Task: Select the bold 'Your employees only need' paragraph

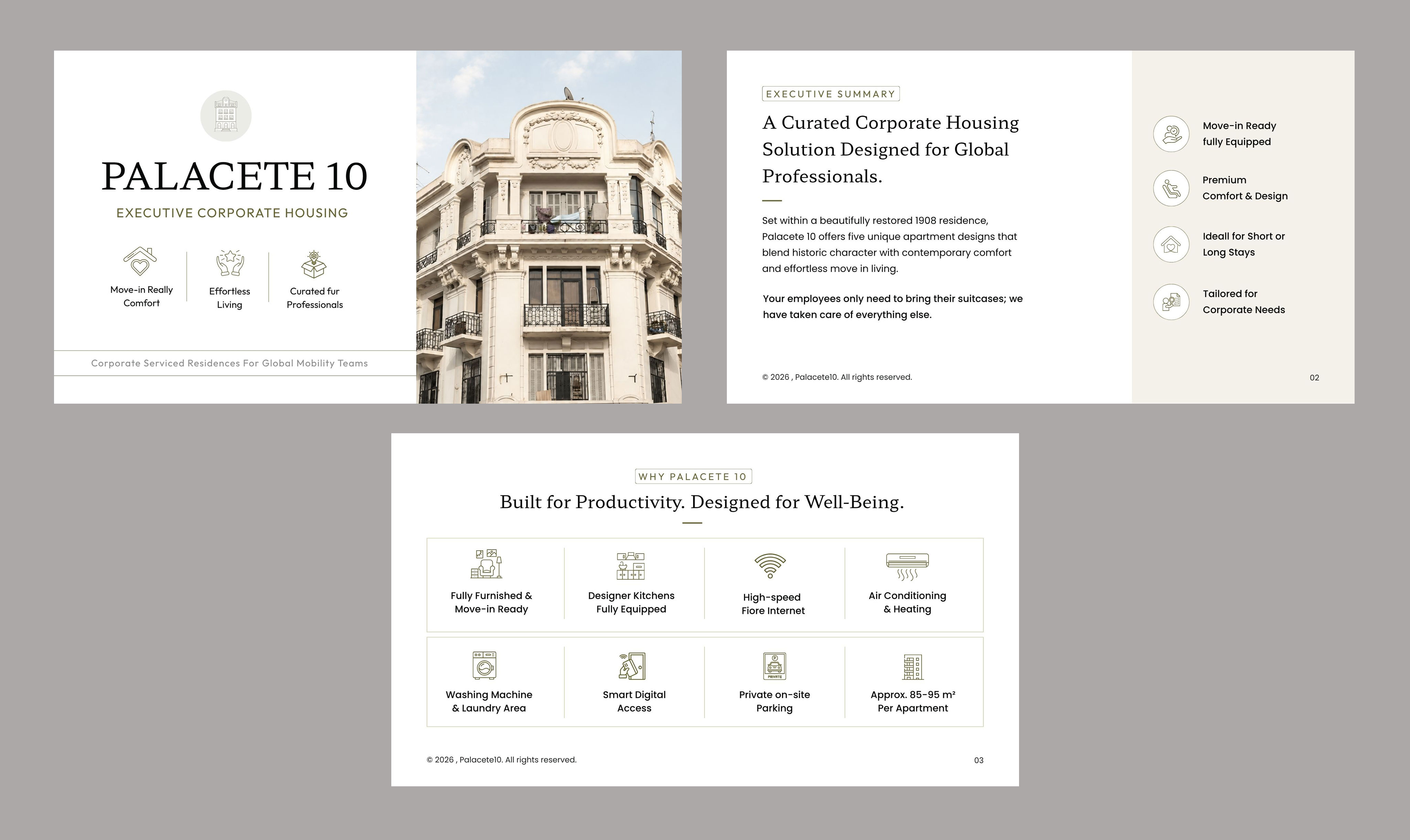Action: [x=893, y=307]
